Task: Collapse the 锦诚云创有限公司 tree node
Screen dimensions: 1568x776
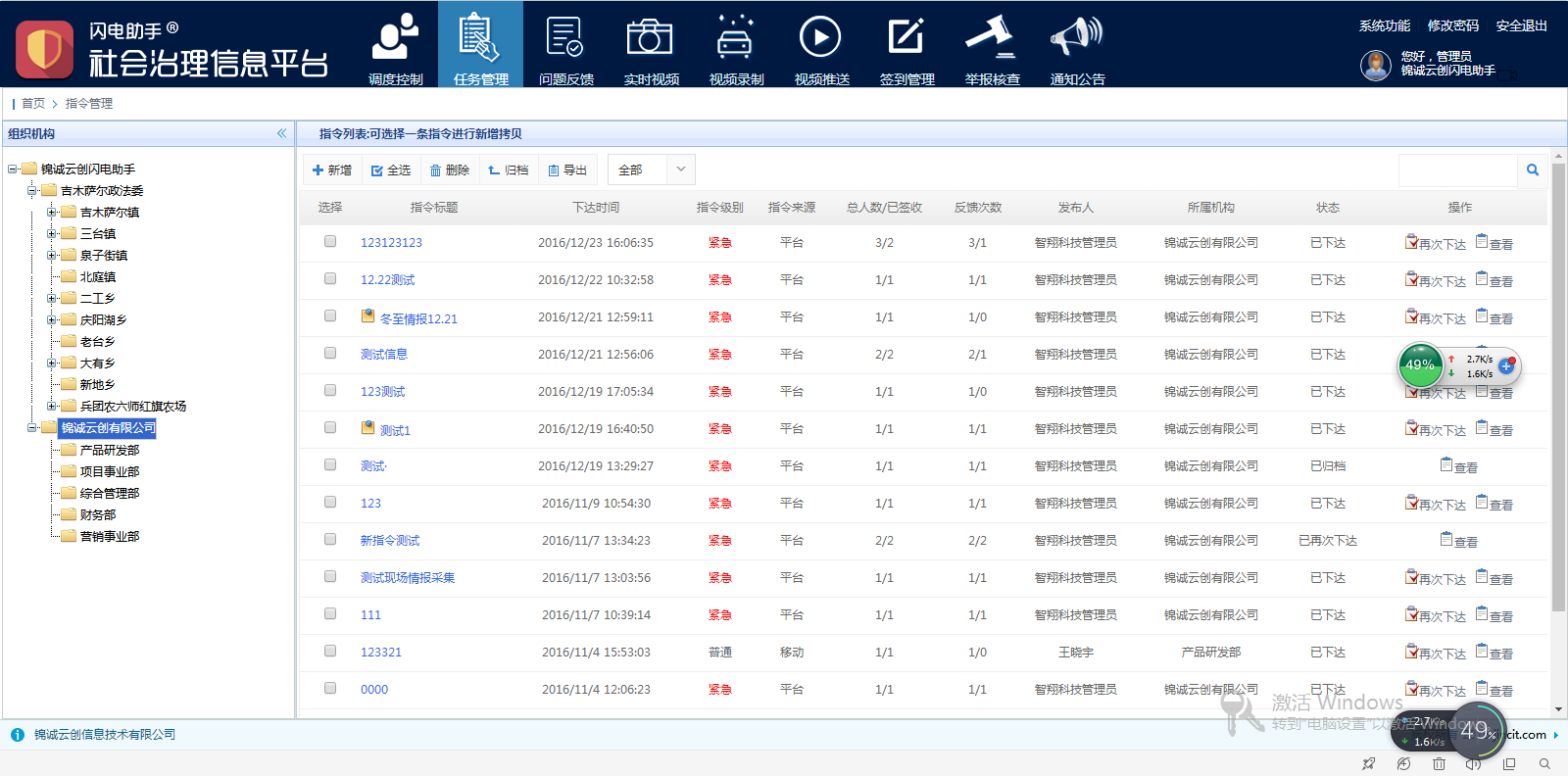Action: tap(32, 428)
